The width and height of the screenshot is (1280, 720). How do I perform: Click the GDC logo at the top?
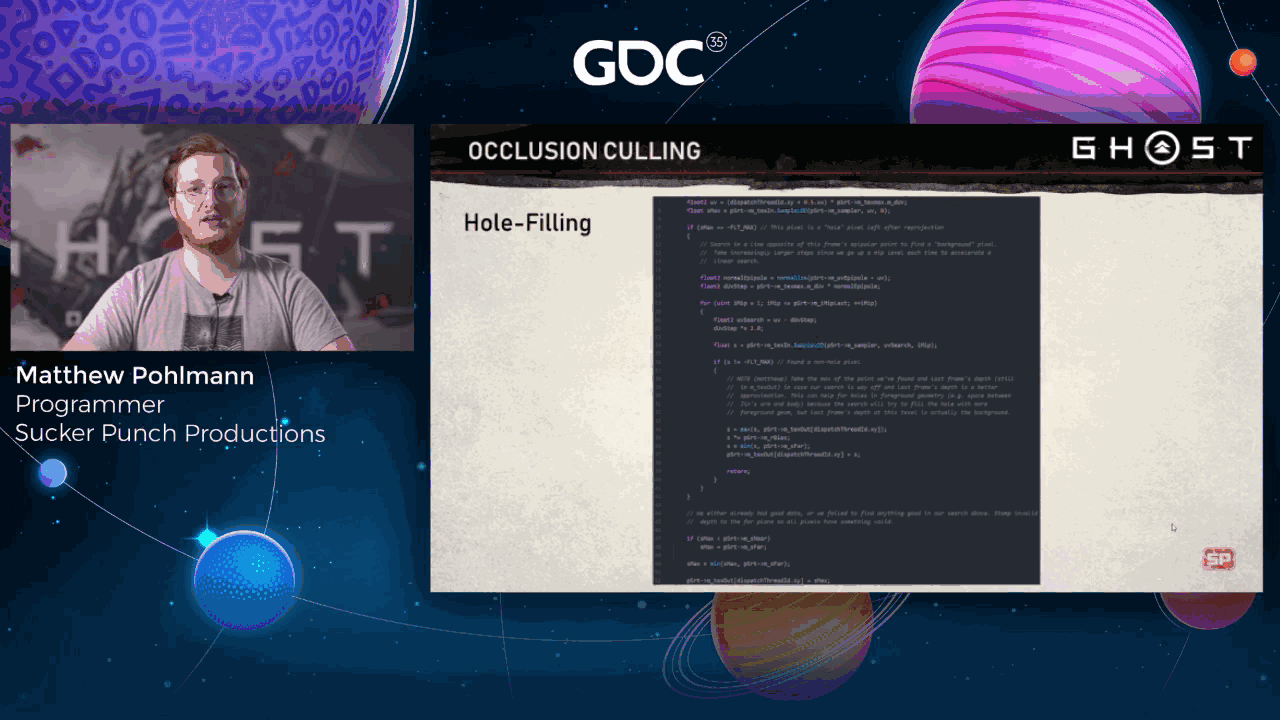[649, 60]
